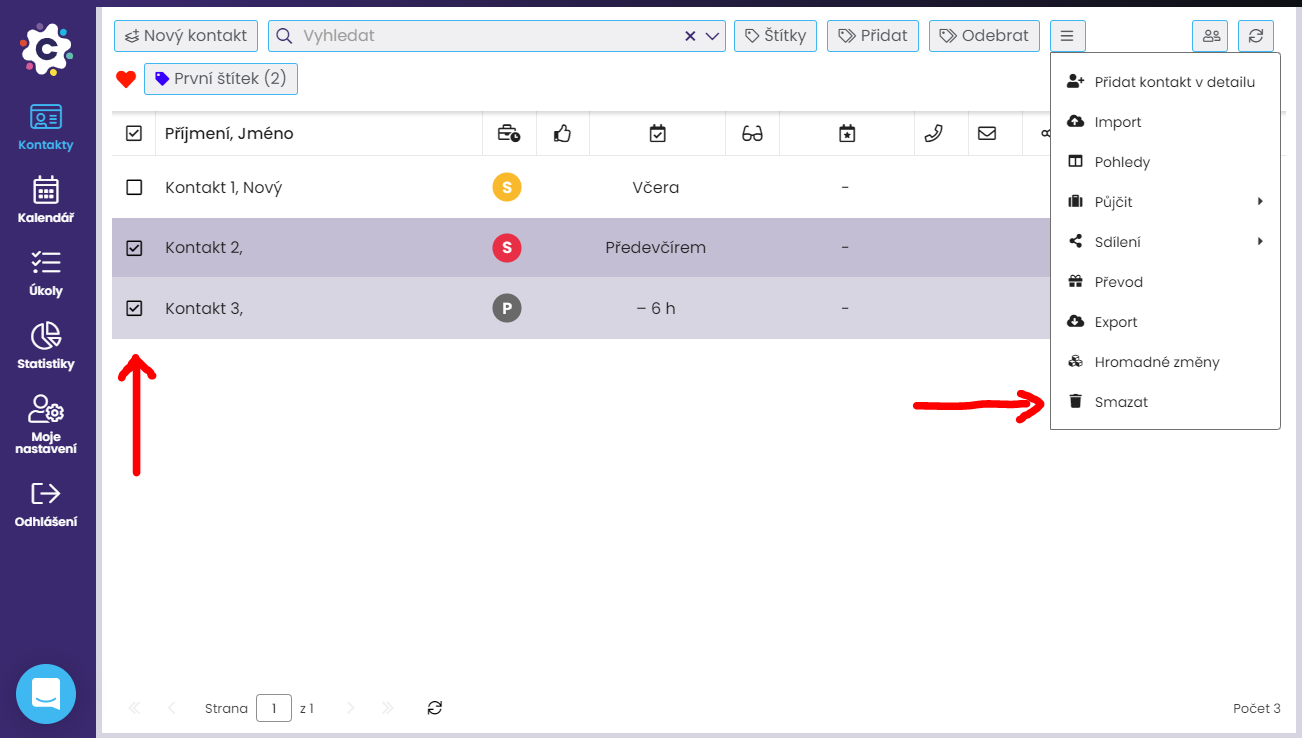Uncheck the Kontakt 2 checkbox
Image resolution: width=1302 pixels, height=738 pixels.
pos(134,248)
